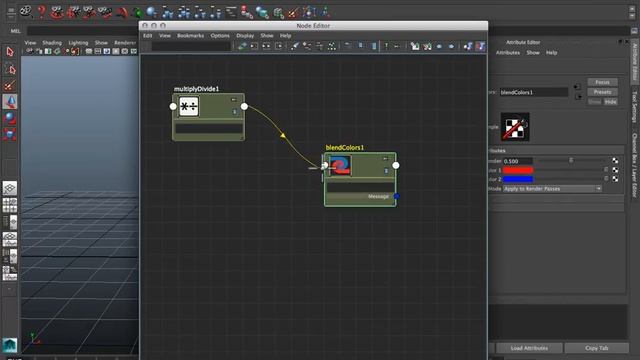The height and width of the screenshot is (360, 640).
Task: Open Edit menu in Node Editor
Action: click(x=147, y=36)
